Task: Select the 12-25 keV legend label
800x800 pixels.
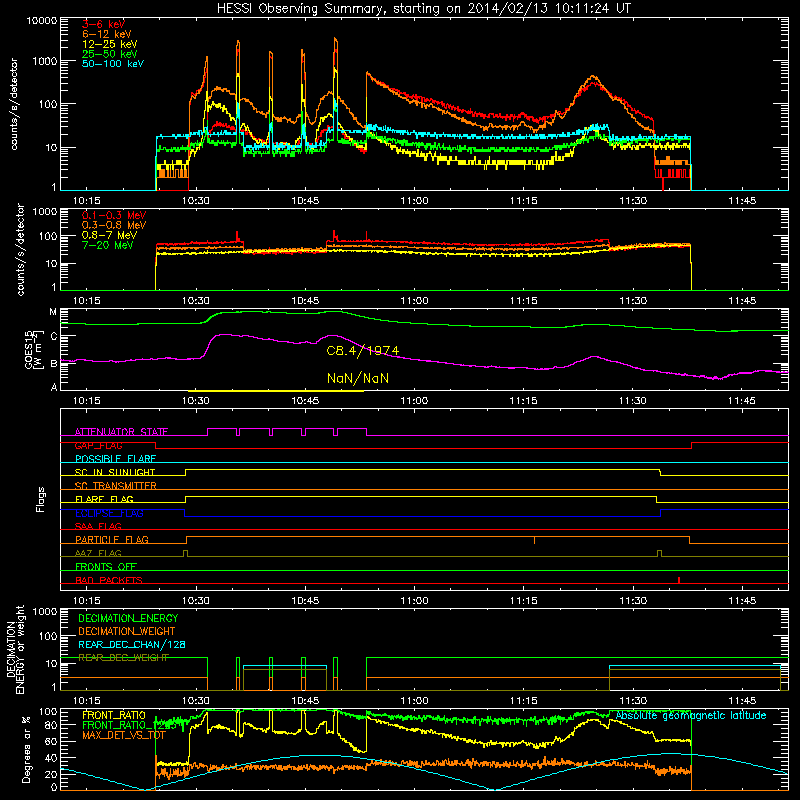Action: coord(110,44)
